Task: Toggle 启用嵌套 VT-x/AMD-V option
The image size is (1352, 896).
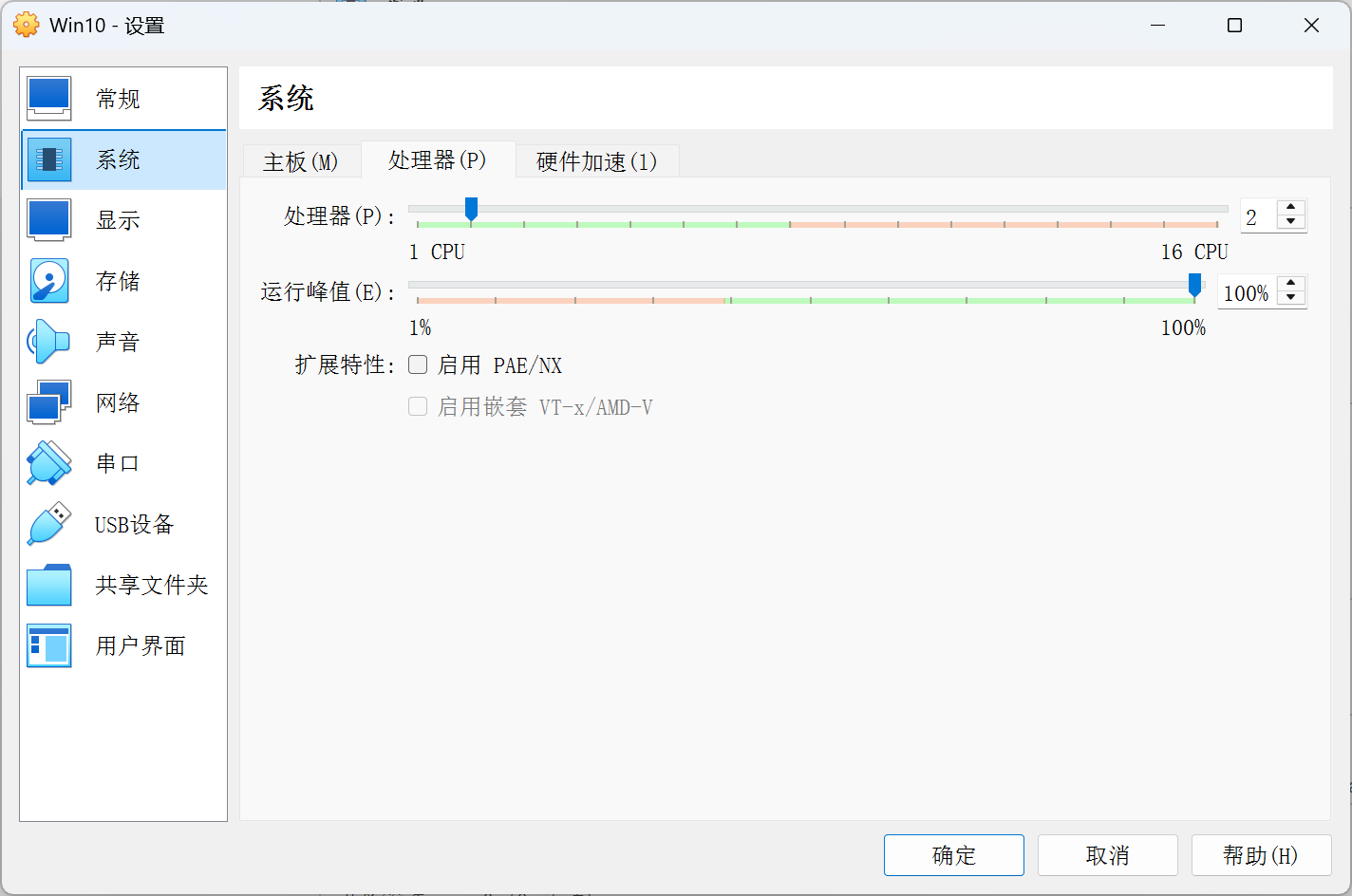Action: tap(418, 405)
